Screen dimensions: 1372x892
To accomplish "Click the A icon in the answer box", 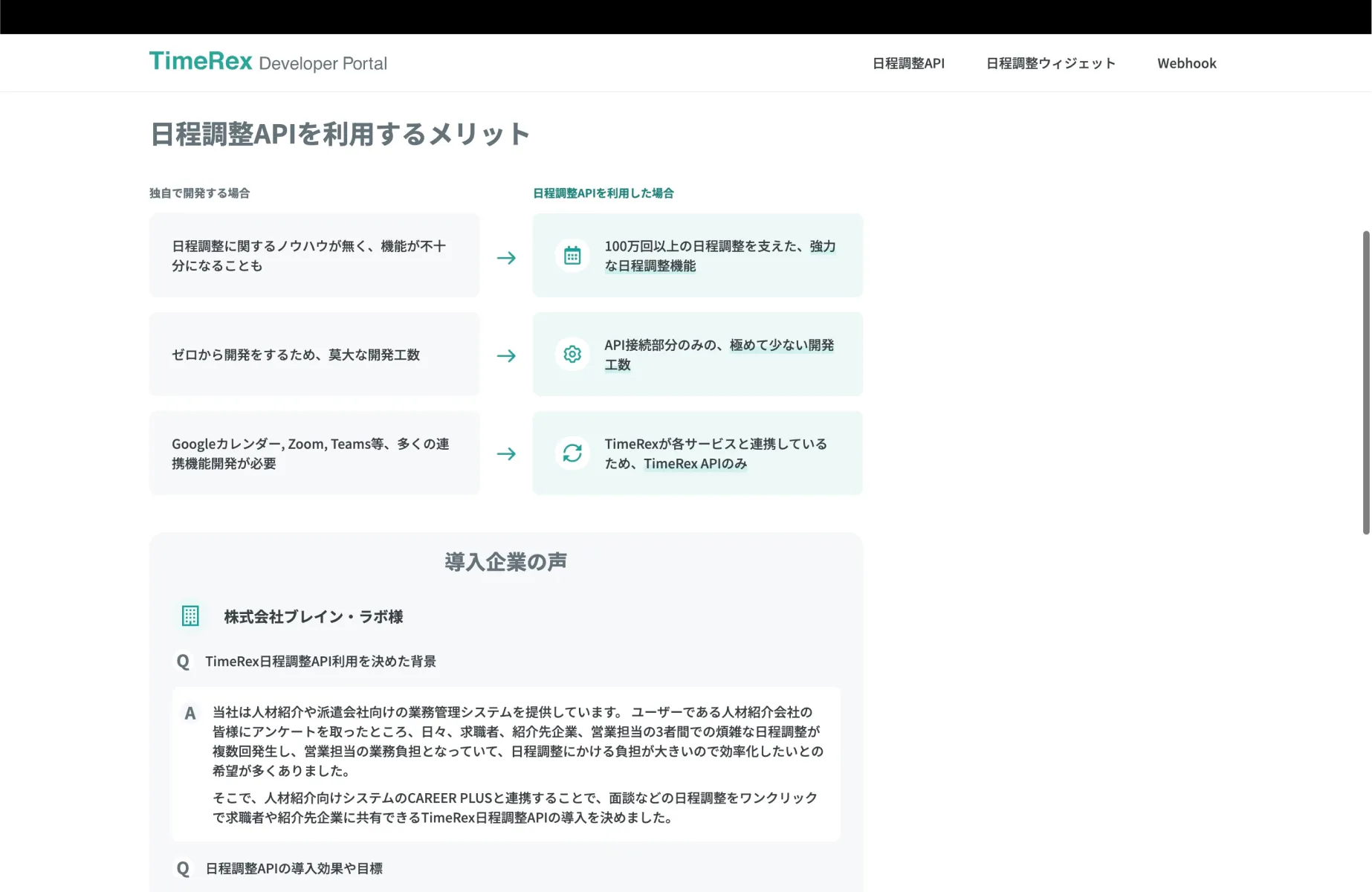I will 190,714.
